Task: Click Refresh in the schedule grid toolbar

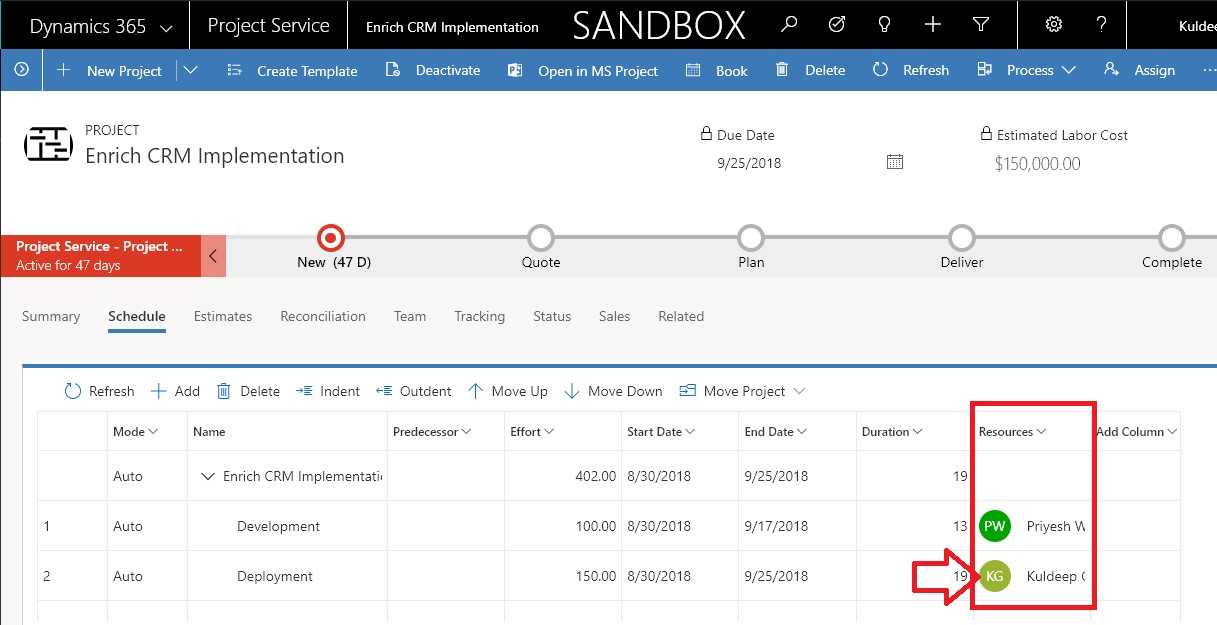Action: tap(99, 391)
